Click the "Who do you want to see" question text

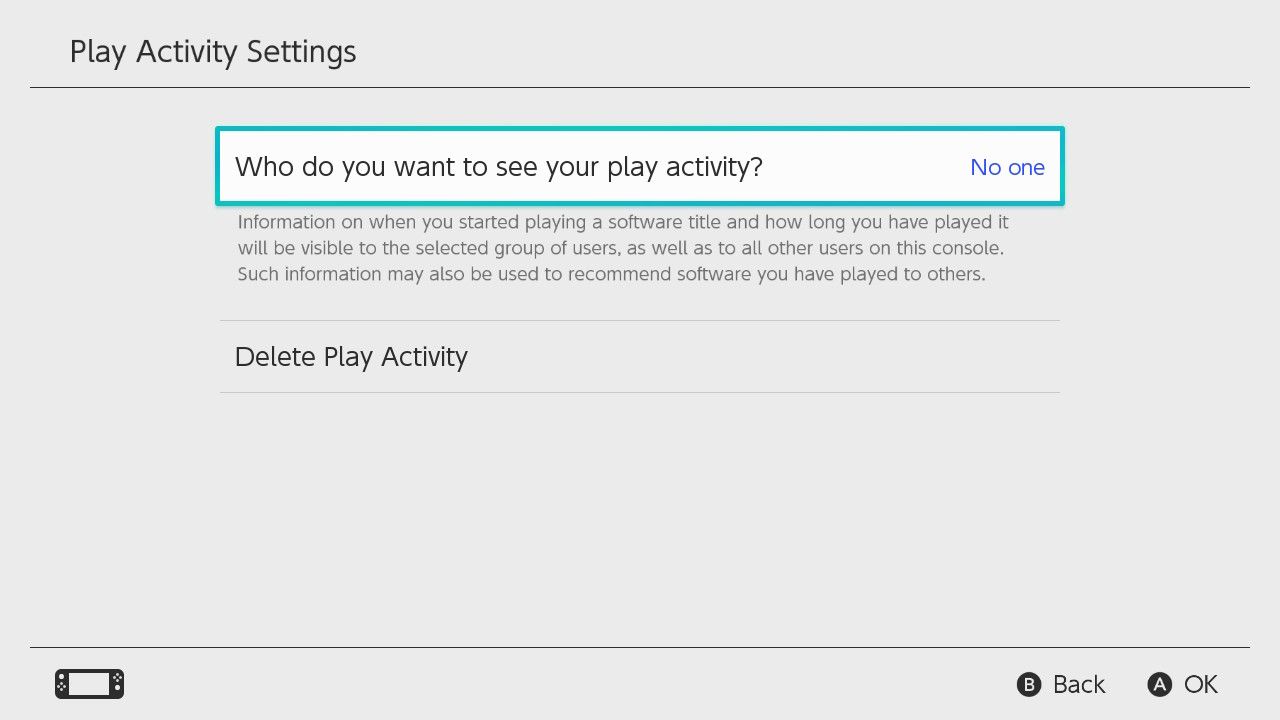coord(498,167)
